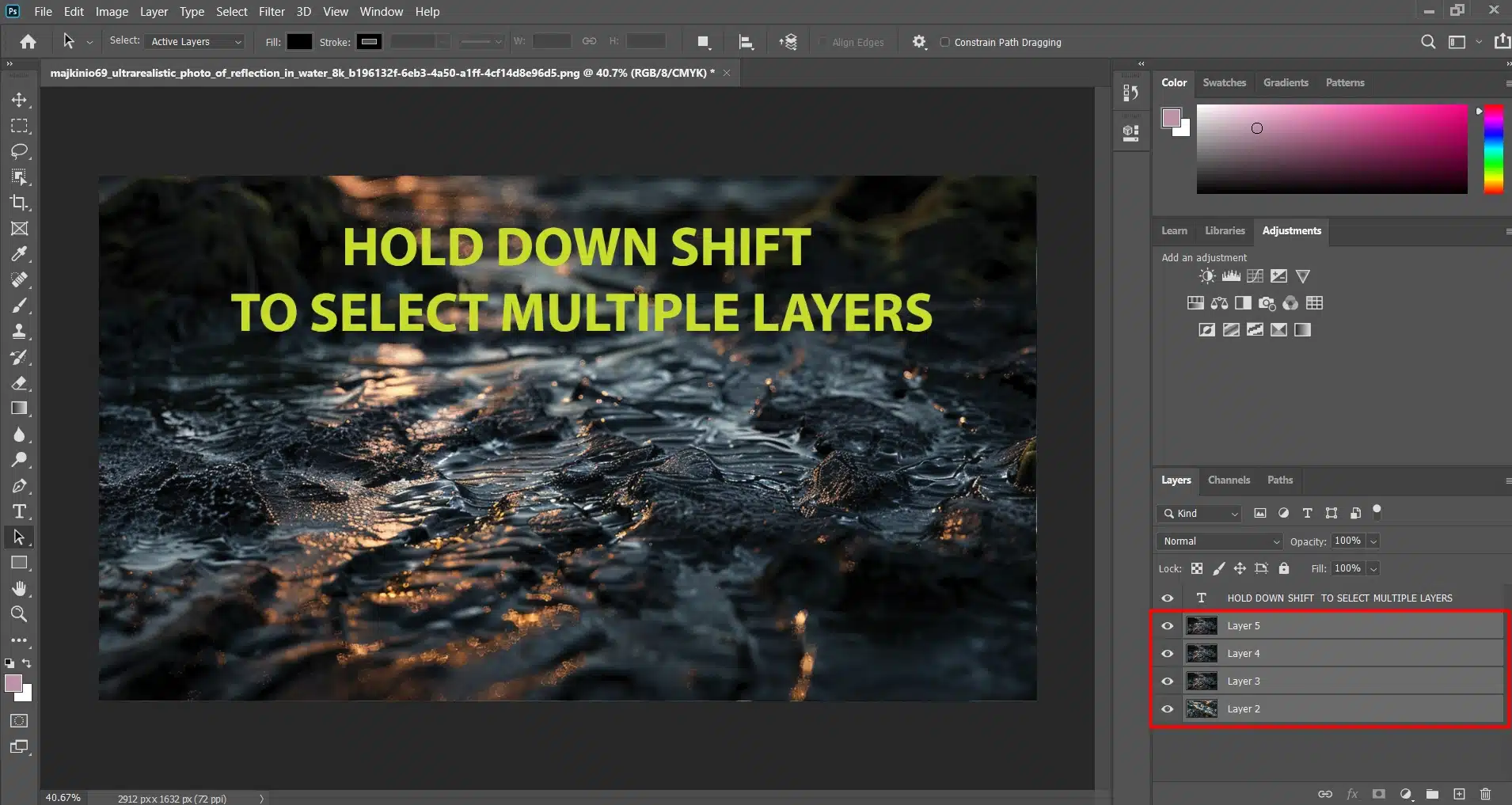Switch to the Channels tab
Image resolution: width=1512 pixels, height=805 pixels.
click(x=1229, y=480)
